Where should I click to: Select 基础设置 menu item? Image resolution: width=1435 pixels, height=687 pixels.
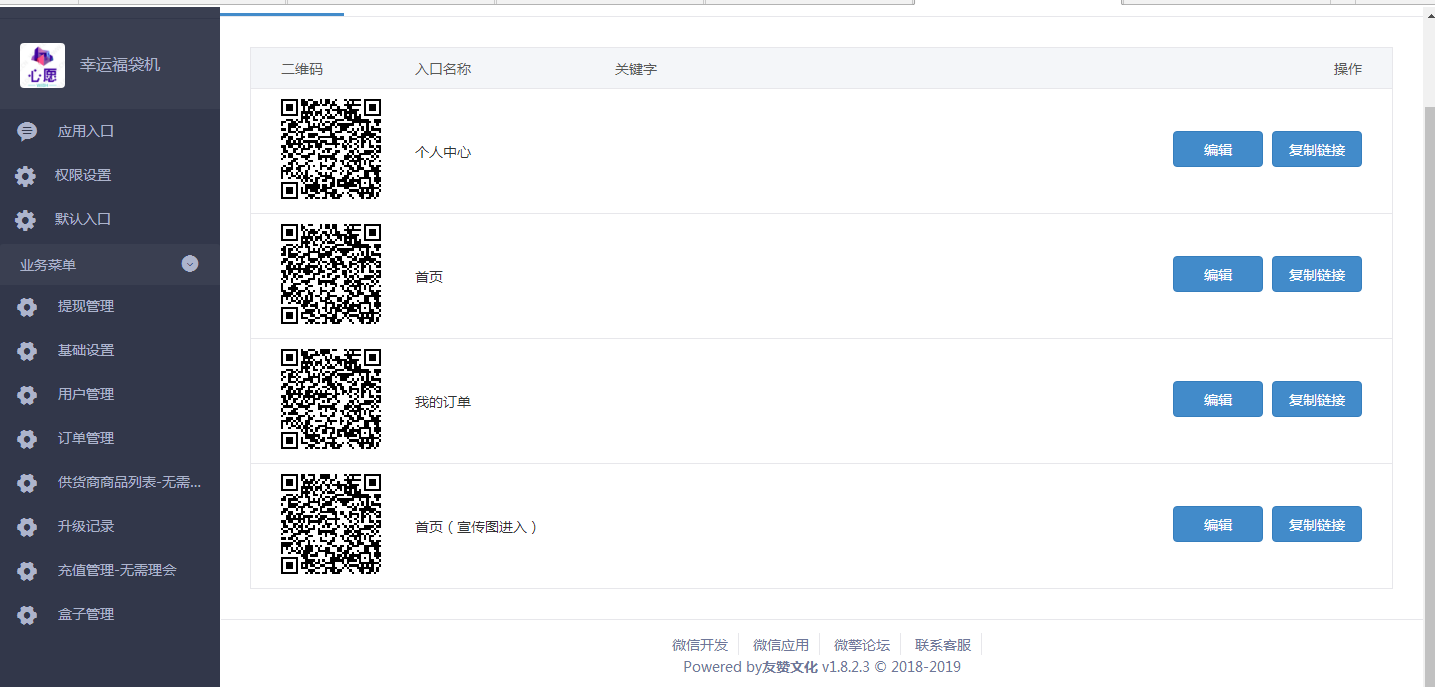pos(86,350)
